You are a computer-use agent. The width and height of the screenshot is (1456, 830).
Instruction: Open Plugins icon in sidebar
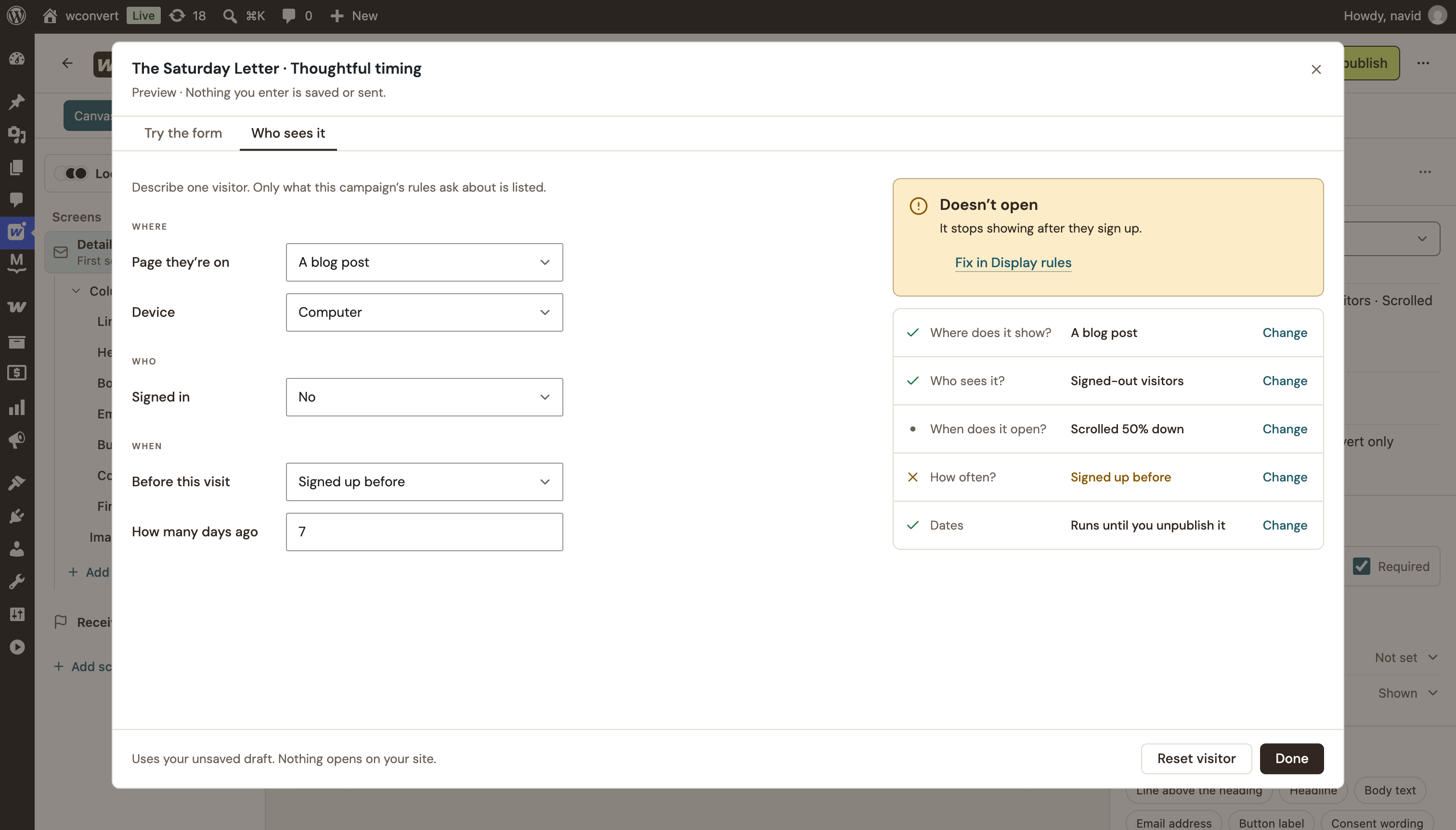click(16, 515)
